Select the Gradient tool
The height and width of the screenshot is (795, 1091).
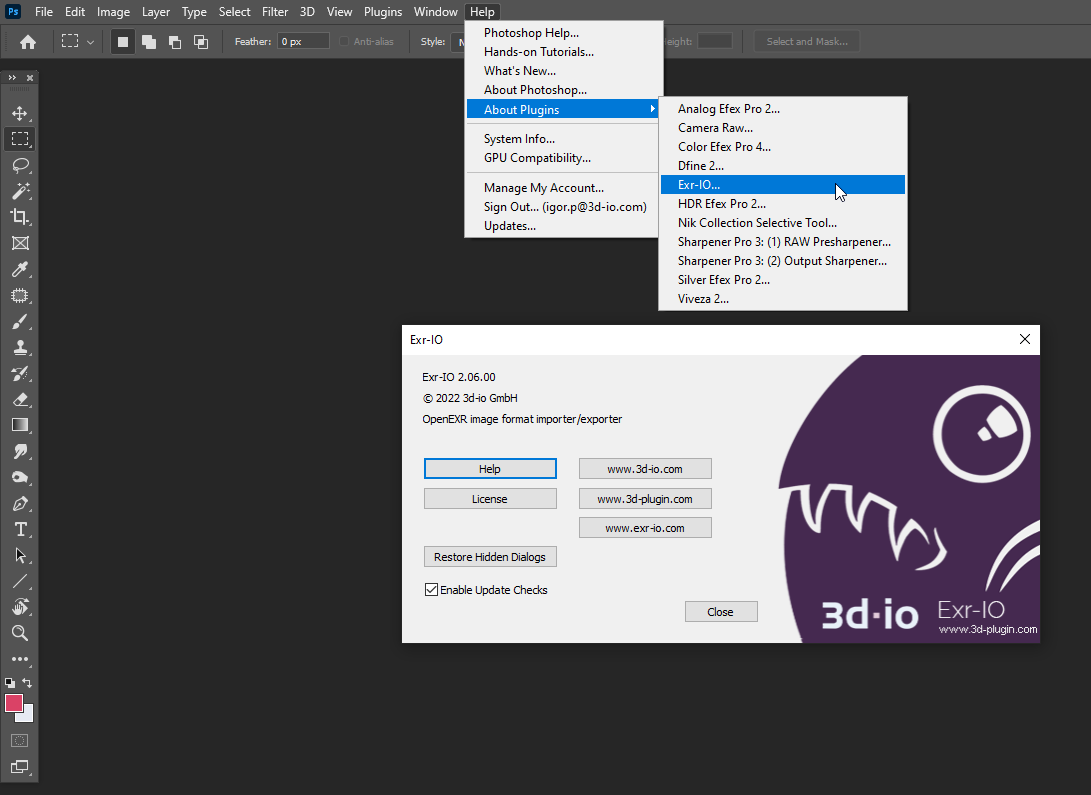coord(19,425)
